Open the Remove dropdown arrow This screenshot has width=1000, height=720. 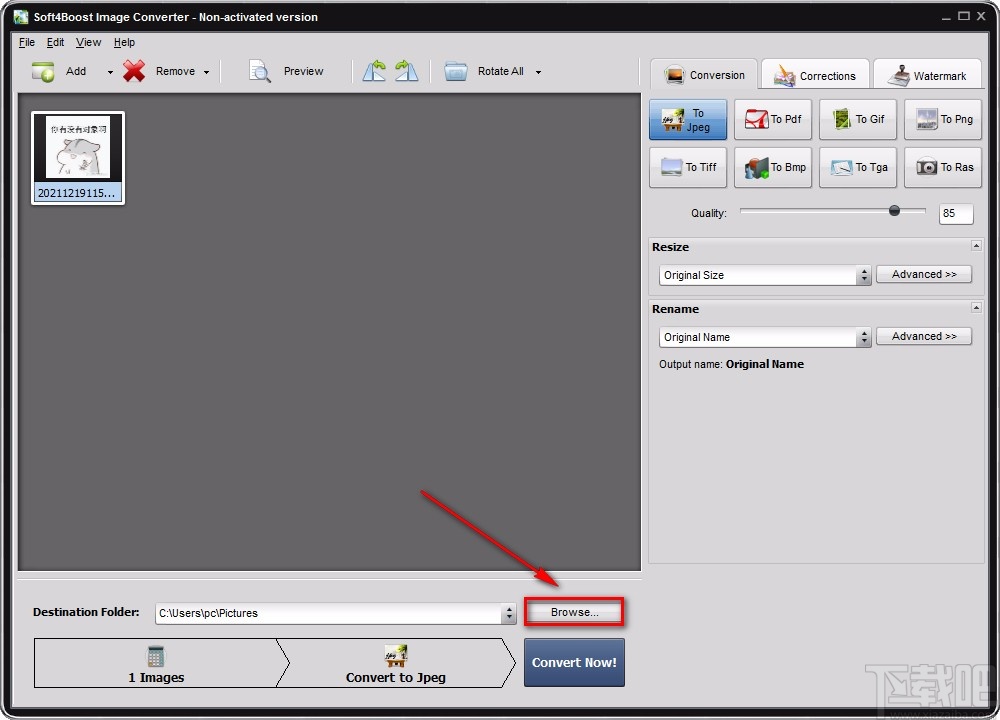coord(207,72)
